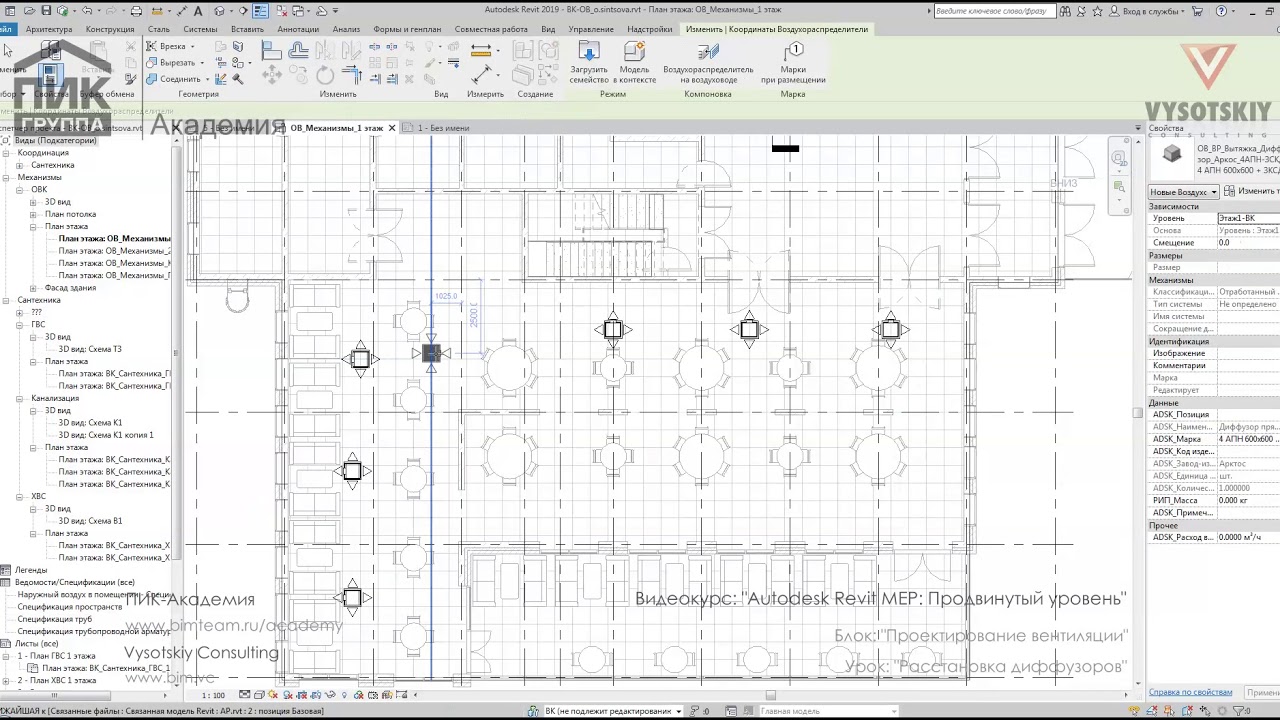Click the horizontal scrollbar of drawing view
Screen dimensions: 1280x720
[770, 695]
